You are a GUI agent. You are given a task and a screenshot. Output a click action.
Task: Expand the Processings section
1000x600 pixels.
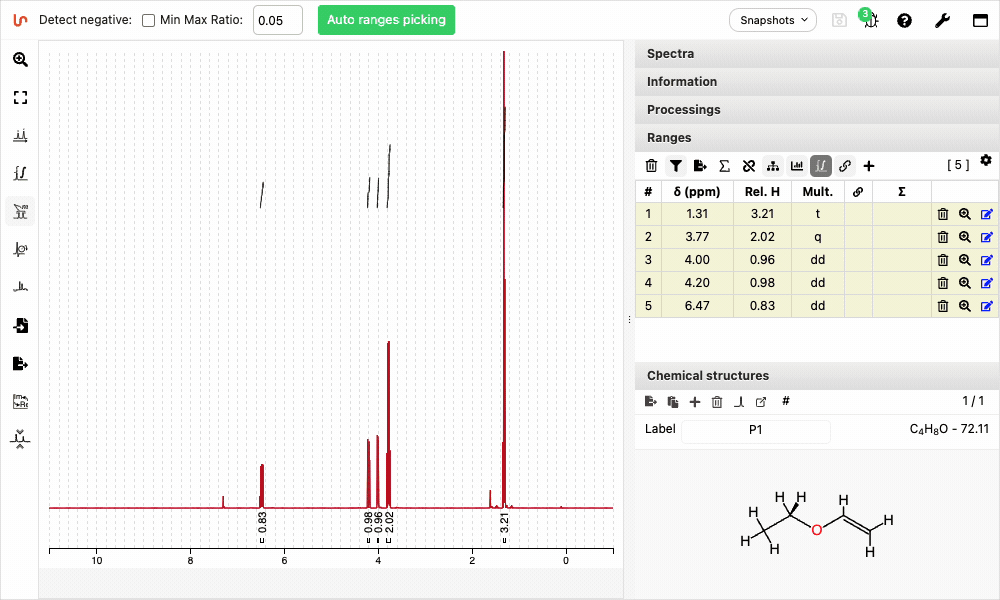(x=815, y=110)
